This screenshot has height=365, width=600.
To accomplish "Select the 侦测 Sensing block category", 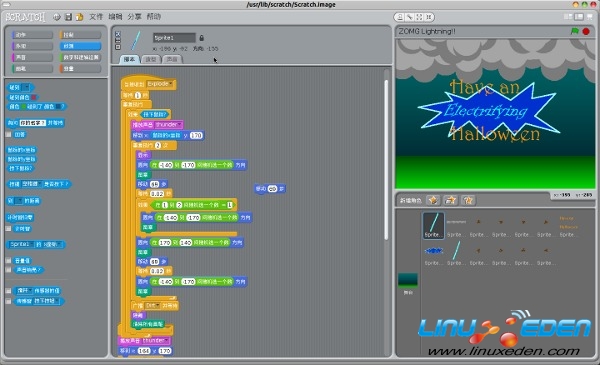I will click(80, 46).
